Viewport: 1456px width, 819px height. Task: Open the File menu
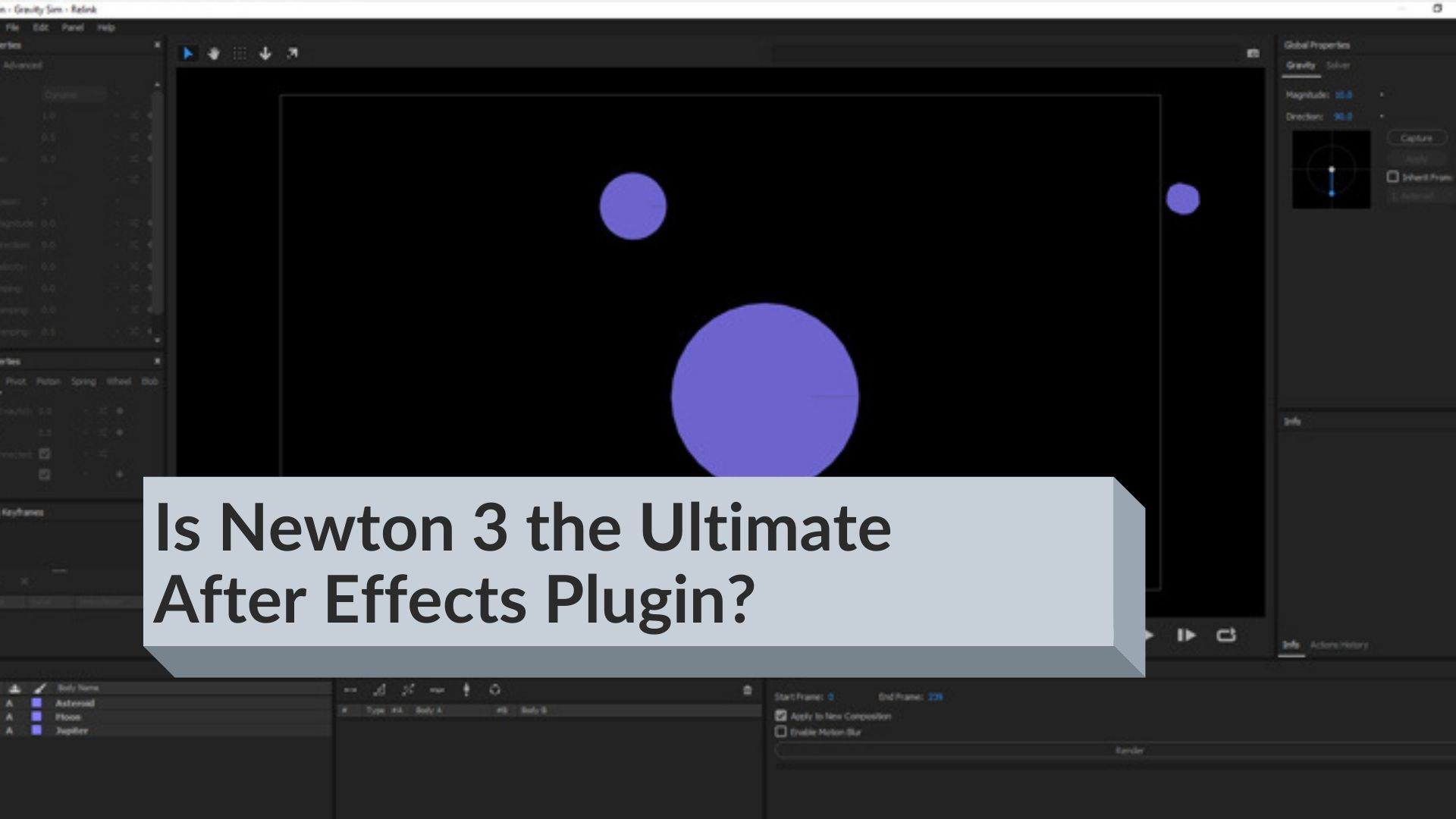coord(12,27)
